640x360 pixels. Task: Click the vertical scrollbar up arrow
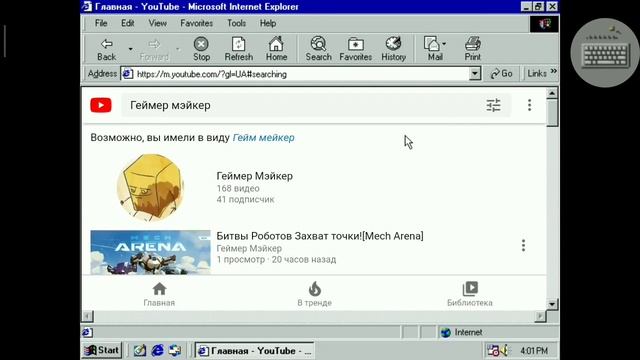pos(552,93)
